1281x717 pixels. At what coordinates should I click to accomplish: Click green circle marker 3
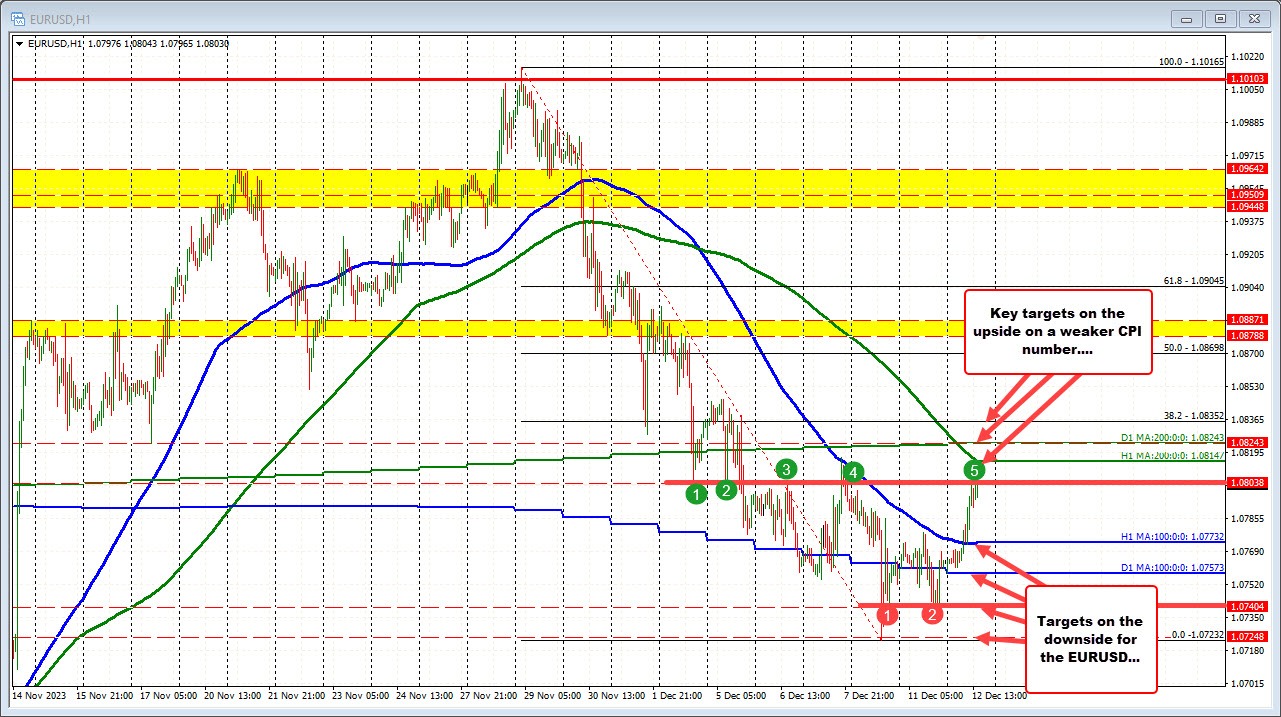pos(784,469)
